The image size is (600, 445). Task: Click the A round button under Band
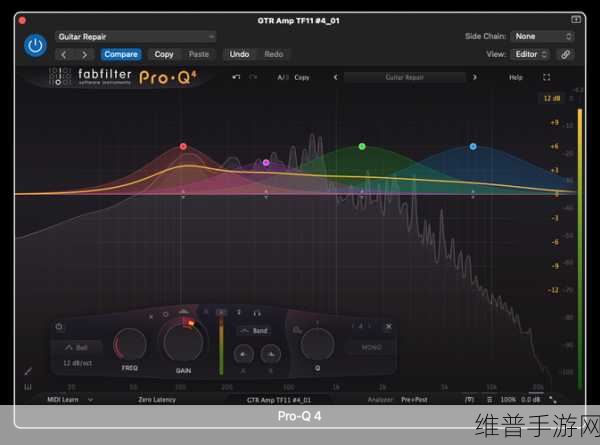point(243,355)
